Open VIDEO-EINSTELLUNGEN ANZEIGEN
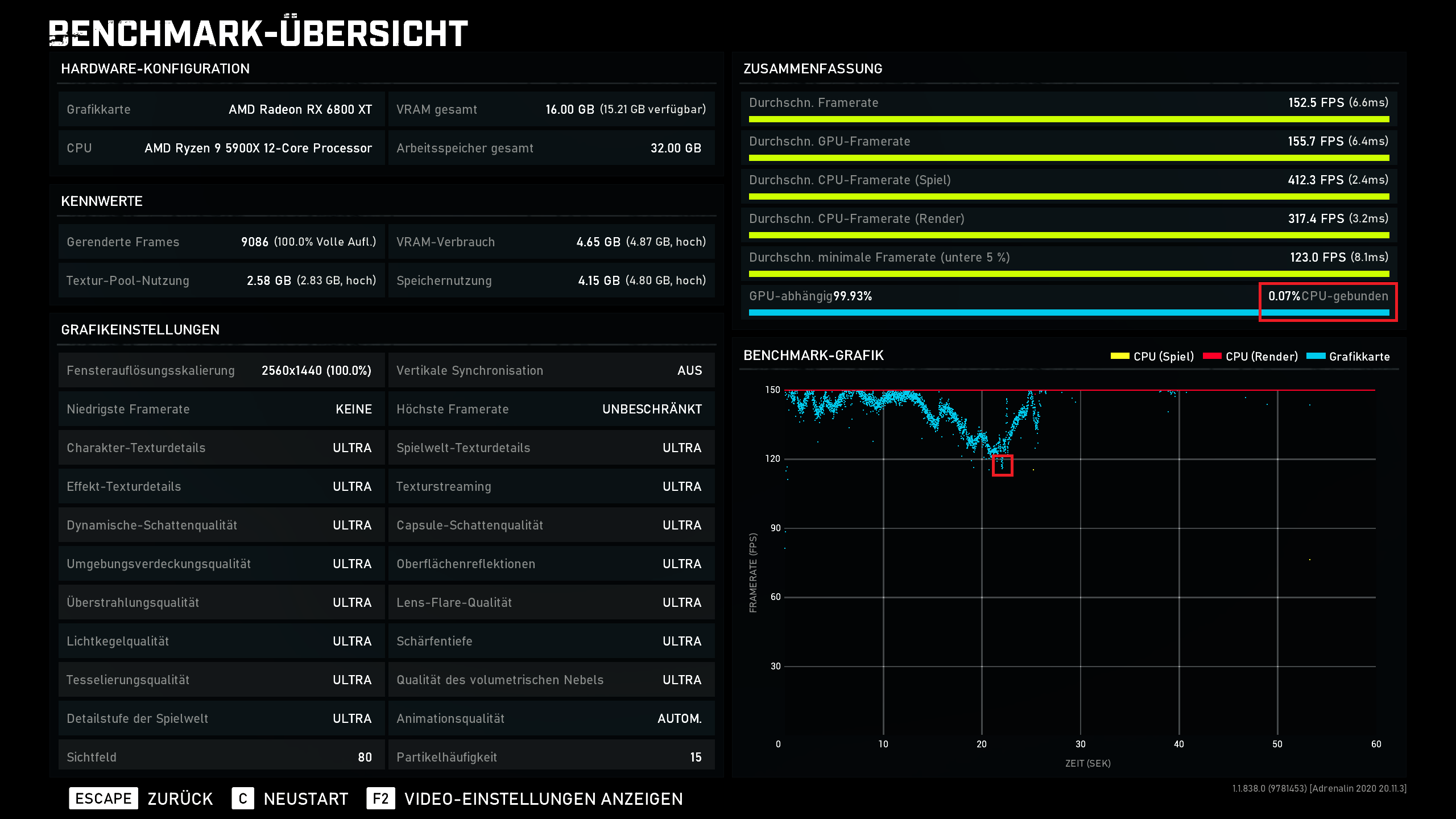 543,799
